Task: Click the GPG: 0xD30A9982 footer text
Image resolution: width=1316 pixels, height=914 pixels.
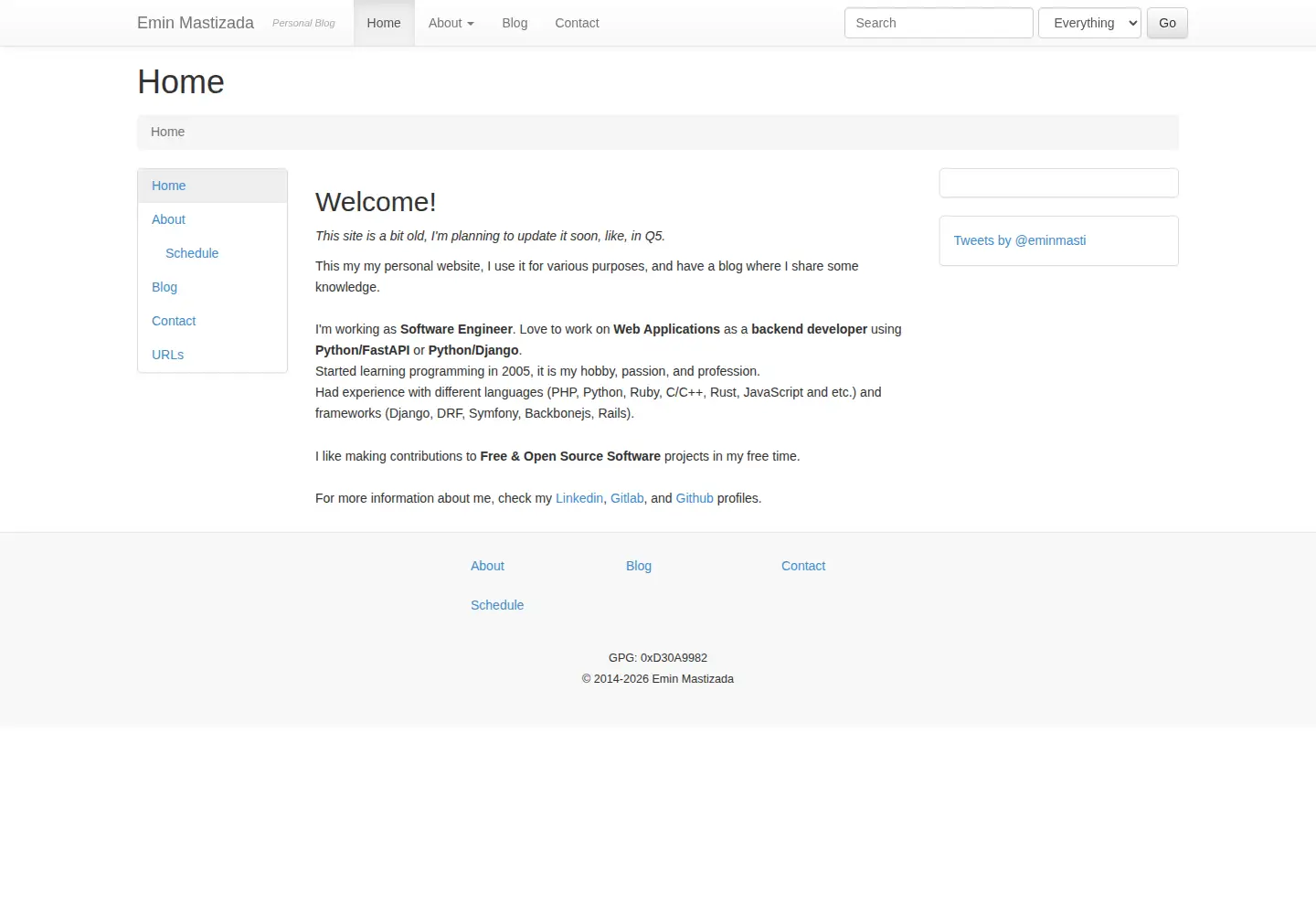Action: [x=658, y=658]
